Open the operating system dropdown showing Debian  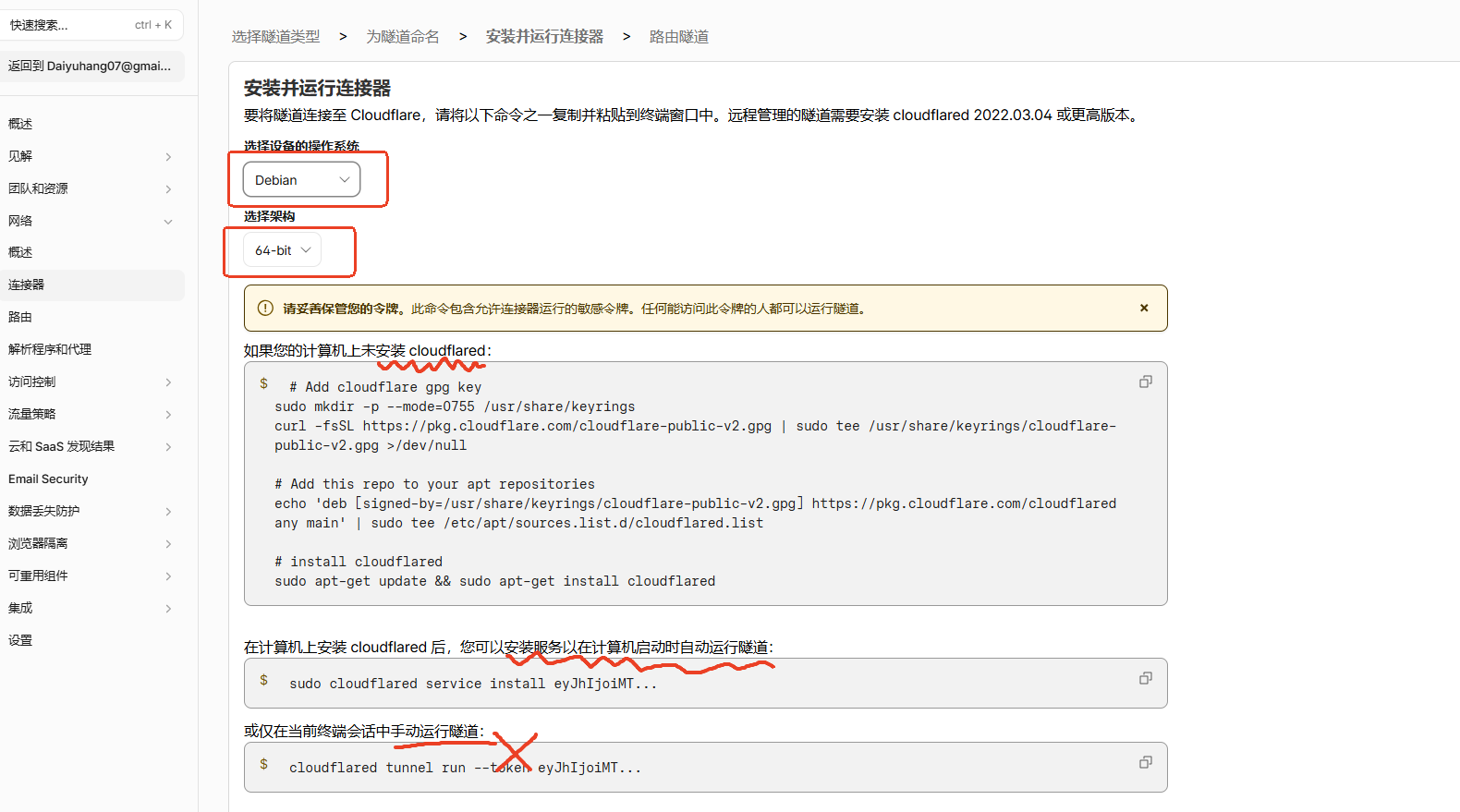pos(301,180)
